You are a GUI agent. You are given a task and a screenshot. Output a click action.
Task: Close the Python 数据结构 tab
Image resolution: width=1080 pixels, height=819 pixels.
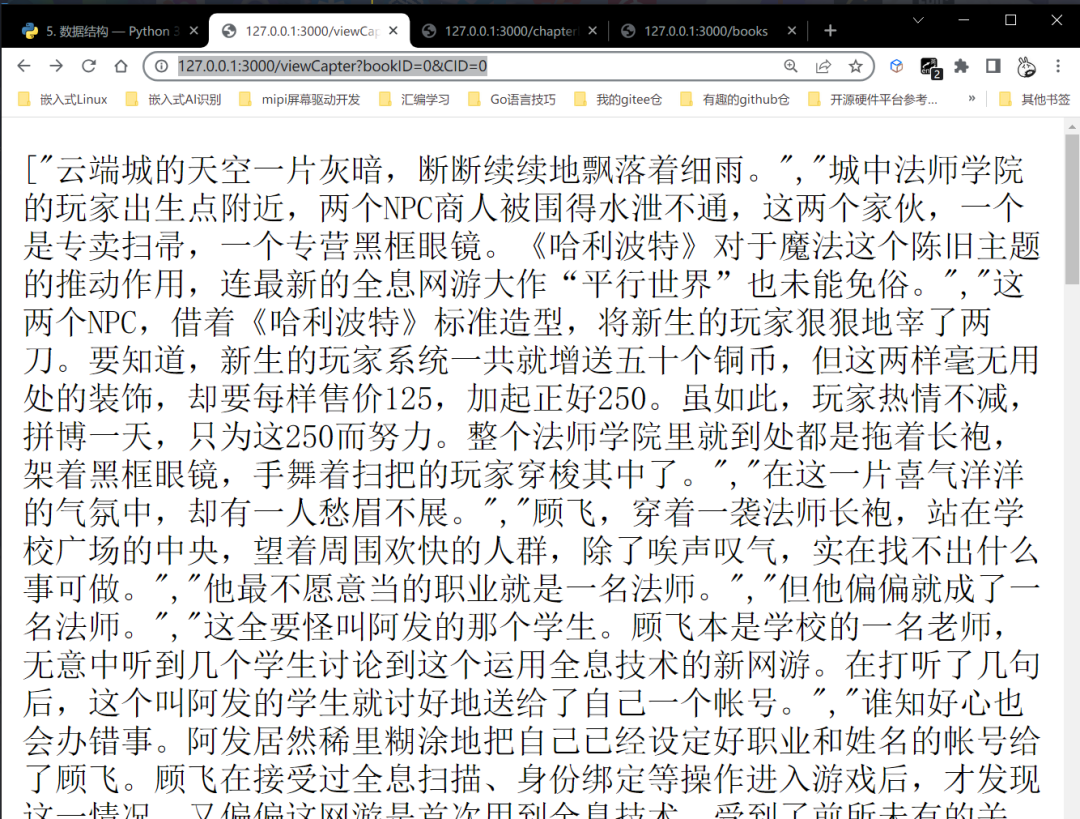point(194,31)
